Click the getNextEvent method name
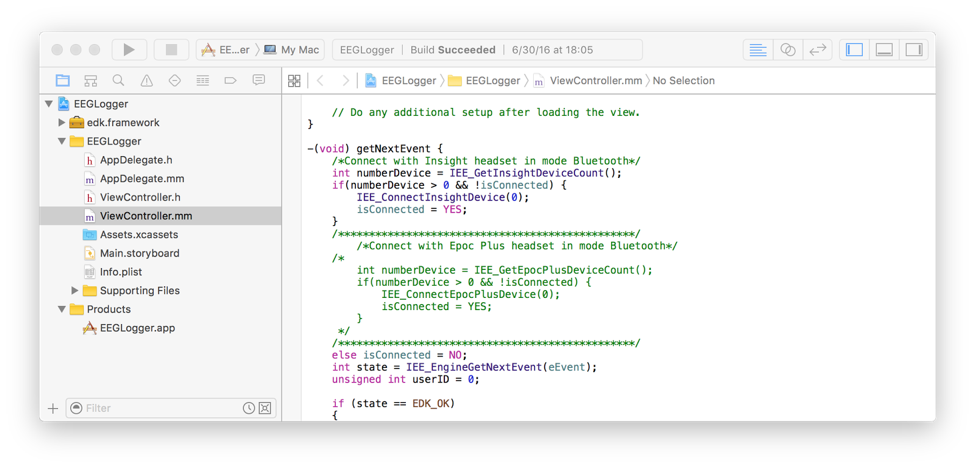The height and width of the screenshot is (468, 975). point(394,149)
